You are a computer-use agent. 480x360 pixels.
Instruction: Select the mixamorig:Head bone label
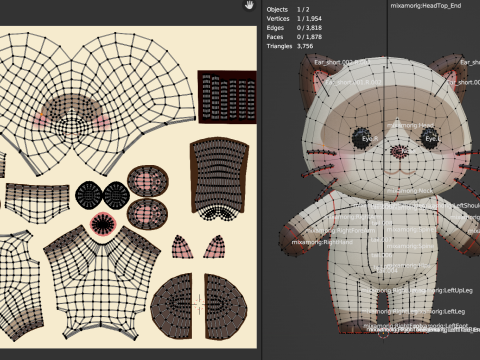coord(410,126)
